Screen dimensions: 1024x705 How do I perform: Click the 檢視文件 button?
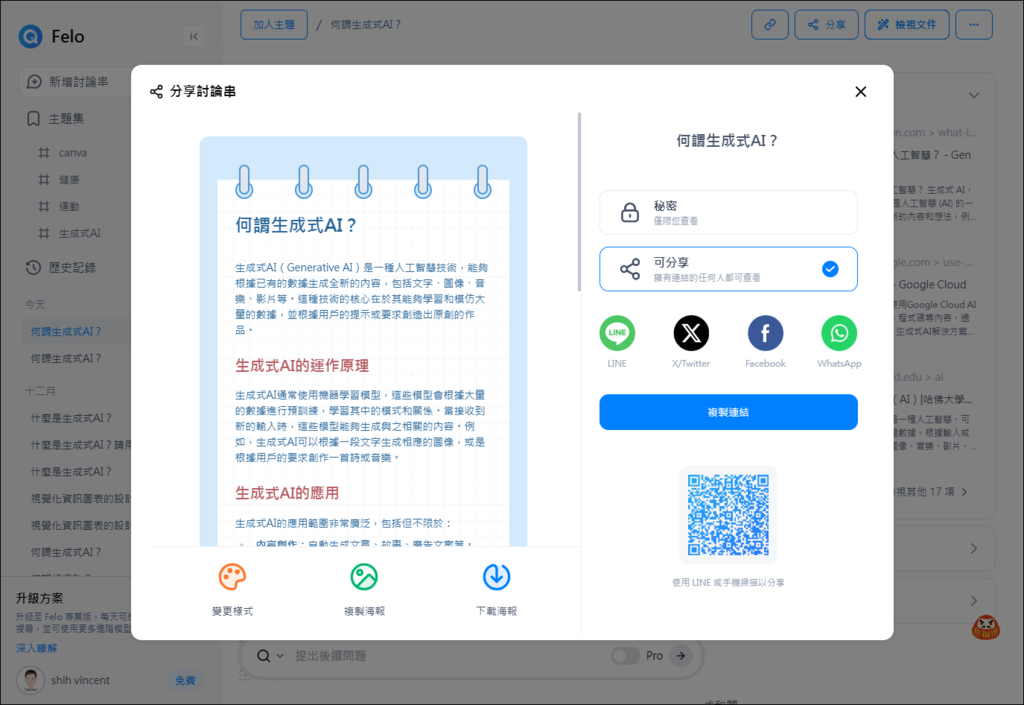pyautogui.click(x=906, y=25)
